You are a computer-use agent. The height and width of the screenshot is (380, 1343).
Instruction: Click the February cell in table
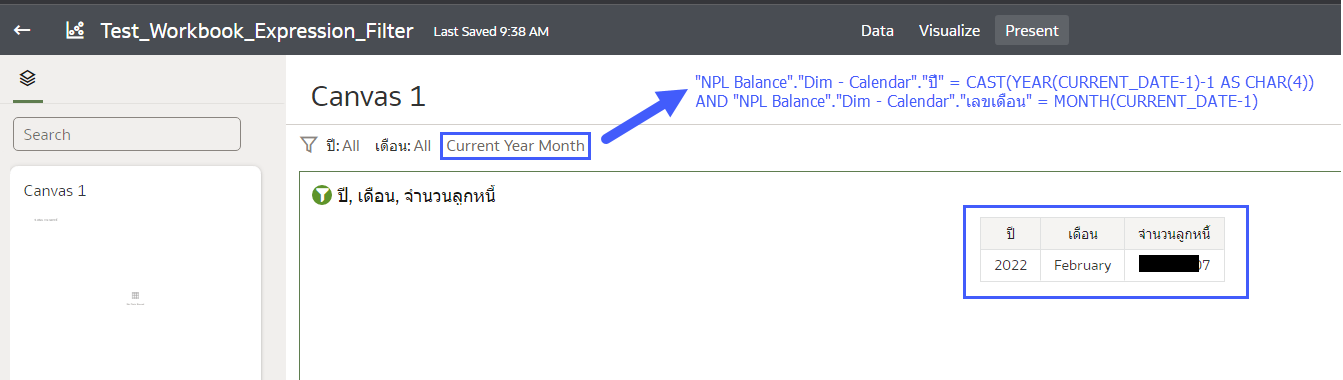1083,265
